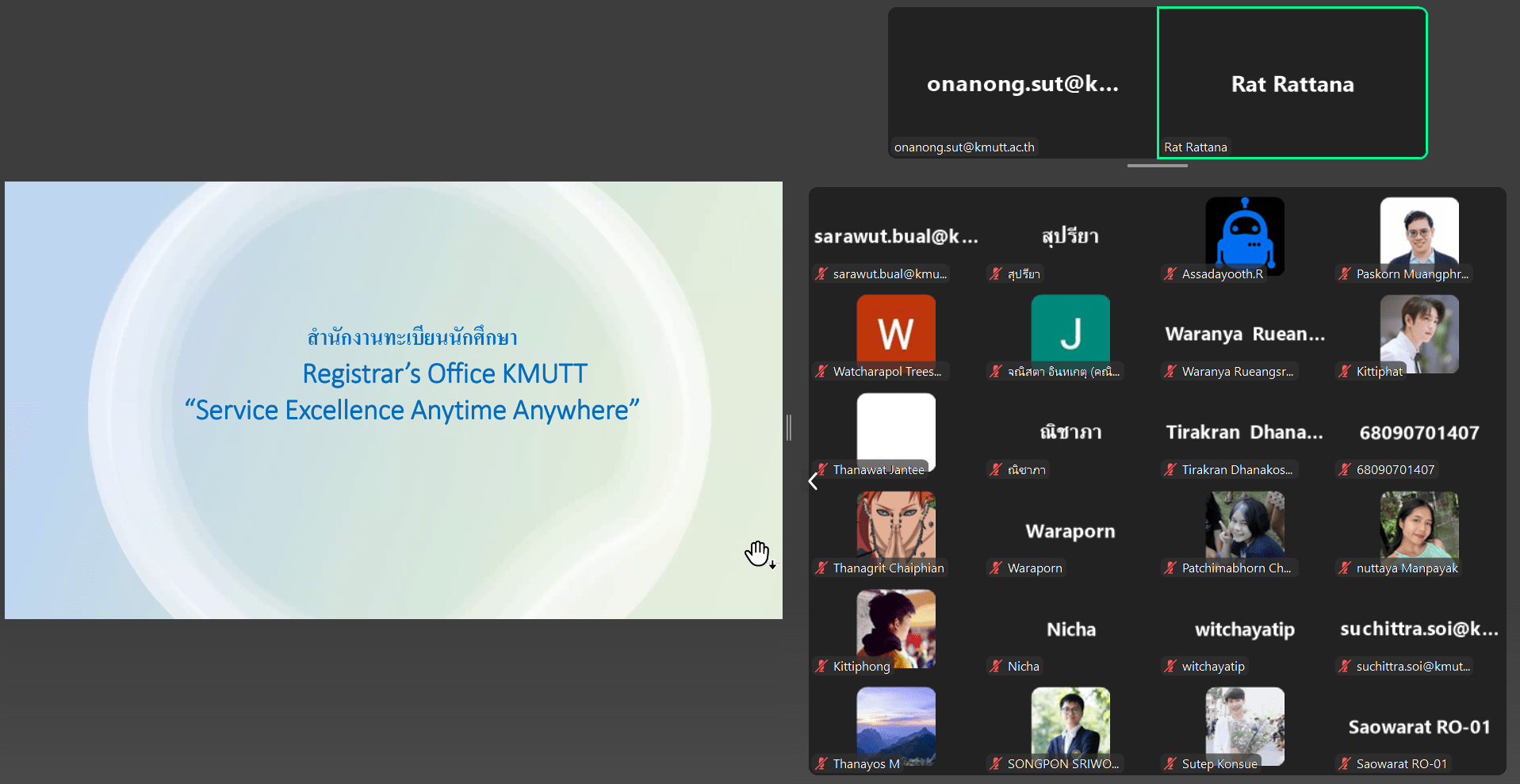Click muted mic icon beside Thanagrit Chaiphian
Viewport: 1520px width, 784px height.
pyautogui.click(x=821, y=568)
